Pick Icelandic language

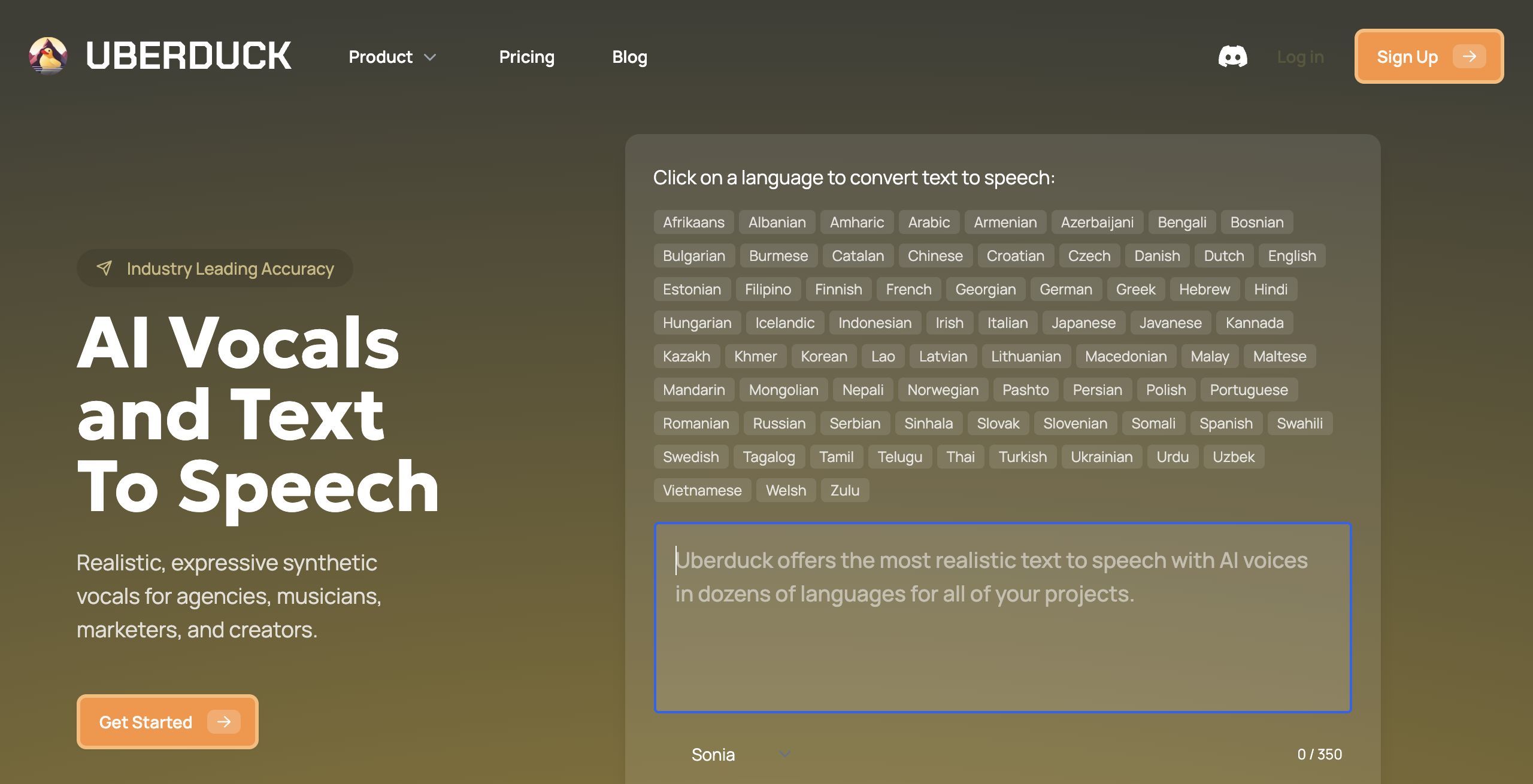pyautogui.click(x=785, y=323)
